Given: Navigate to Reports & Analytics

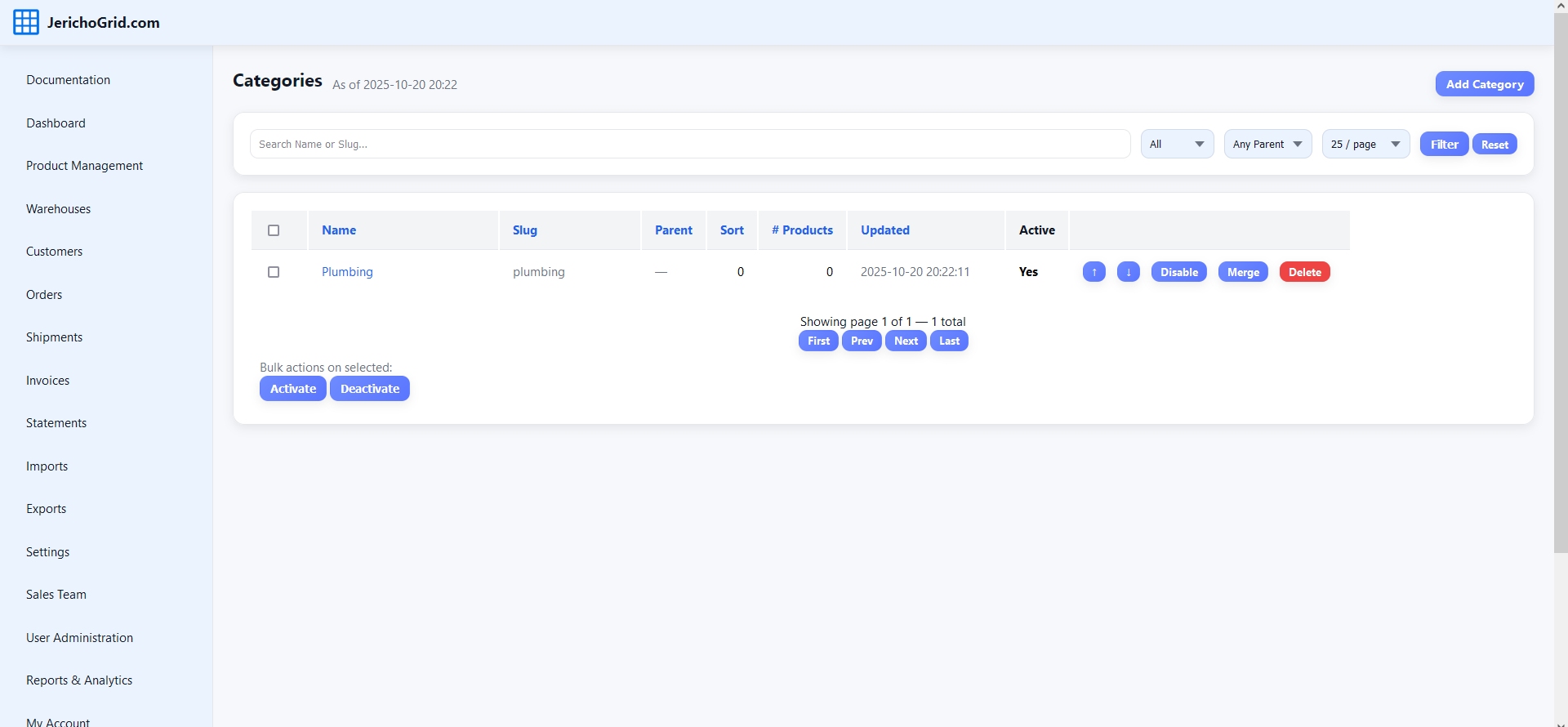Looking at the screenshot, I should point(79,680).
